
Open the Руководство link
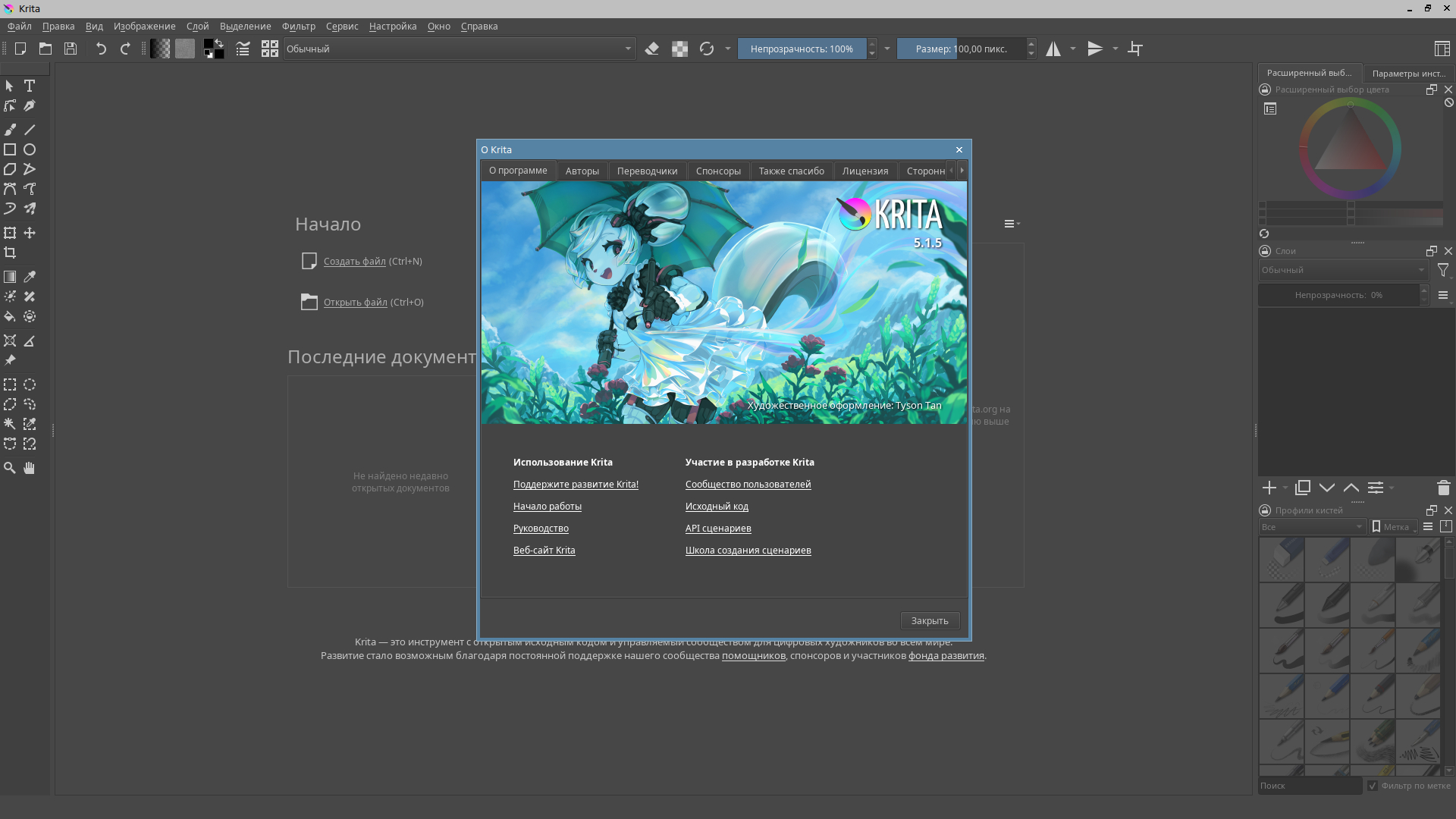[541, 528]
